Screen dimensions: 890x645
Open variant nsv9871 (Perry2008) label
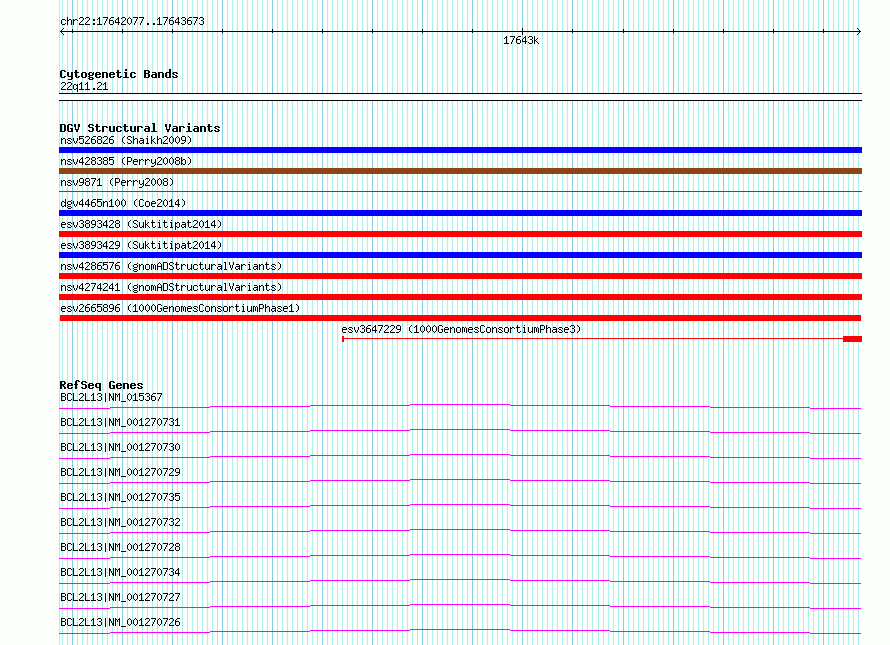(117, 182)
